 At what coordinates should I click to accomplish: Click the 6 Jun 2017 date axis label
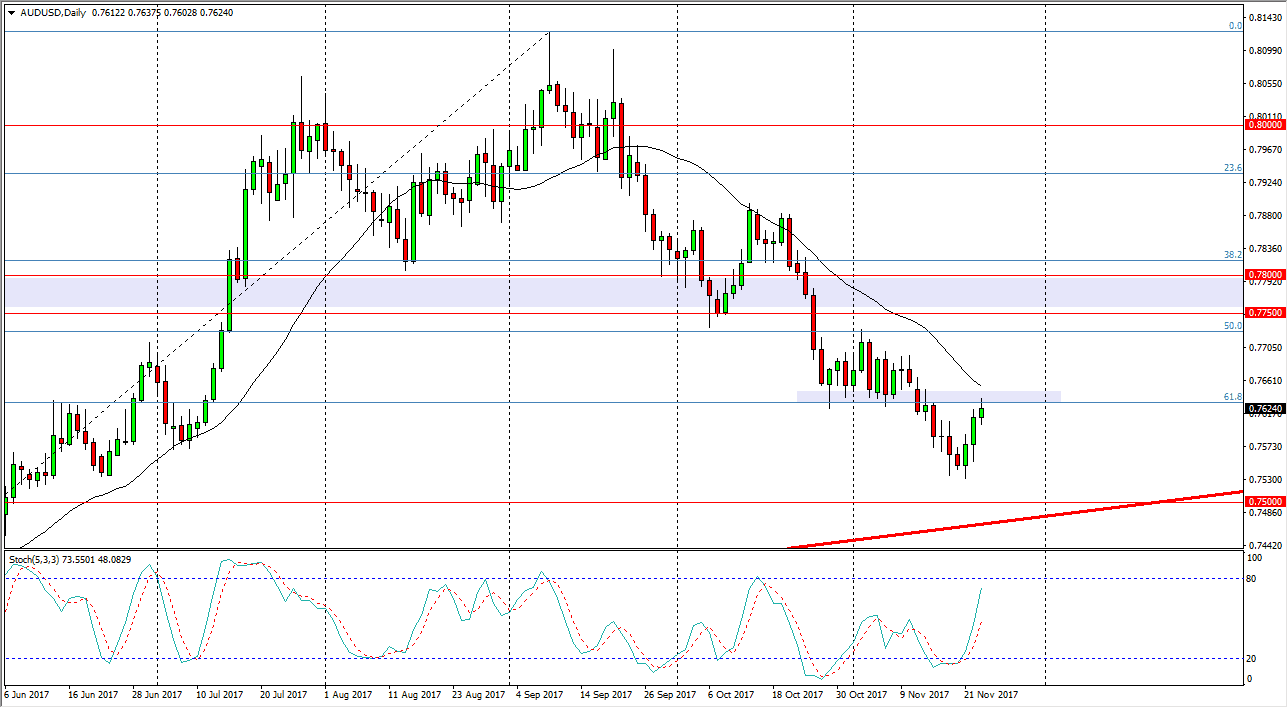tap(27, 693)
